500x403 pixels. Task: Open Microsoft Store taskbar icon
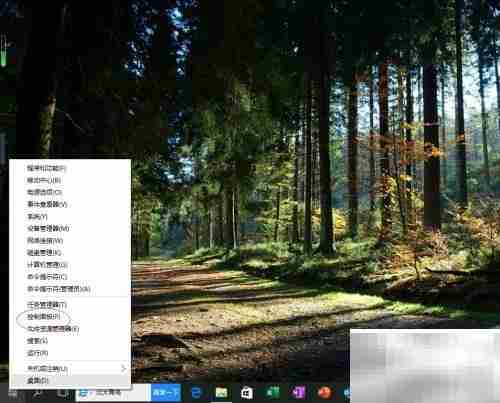tap(247, 393)
